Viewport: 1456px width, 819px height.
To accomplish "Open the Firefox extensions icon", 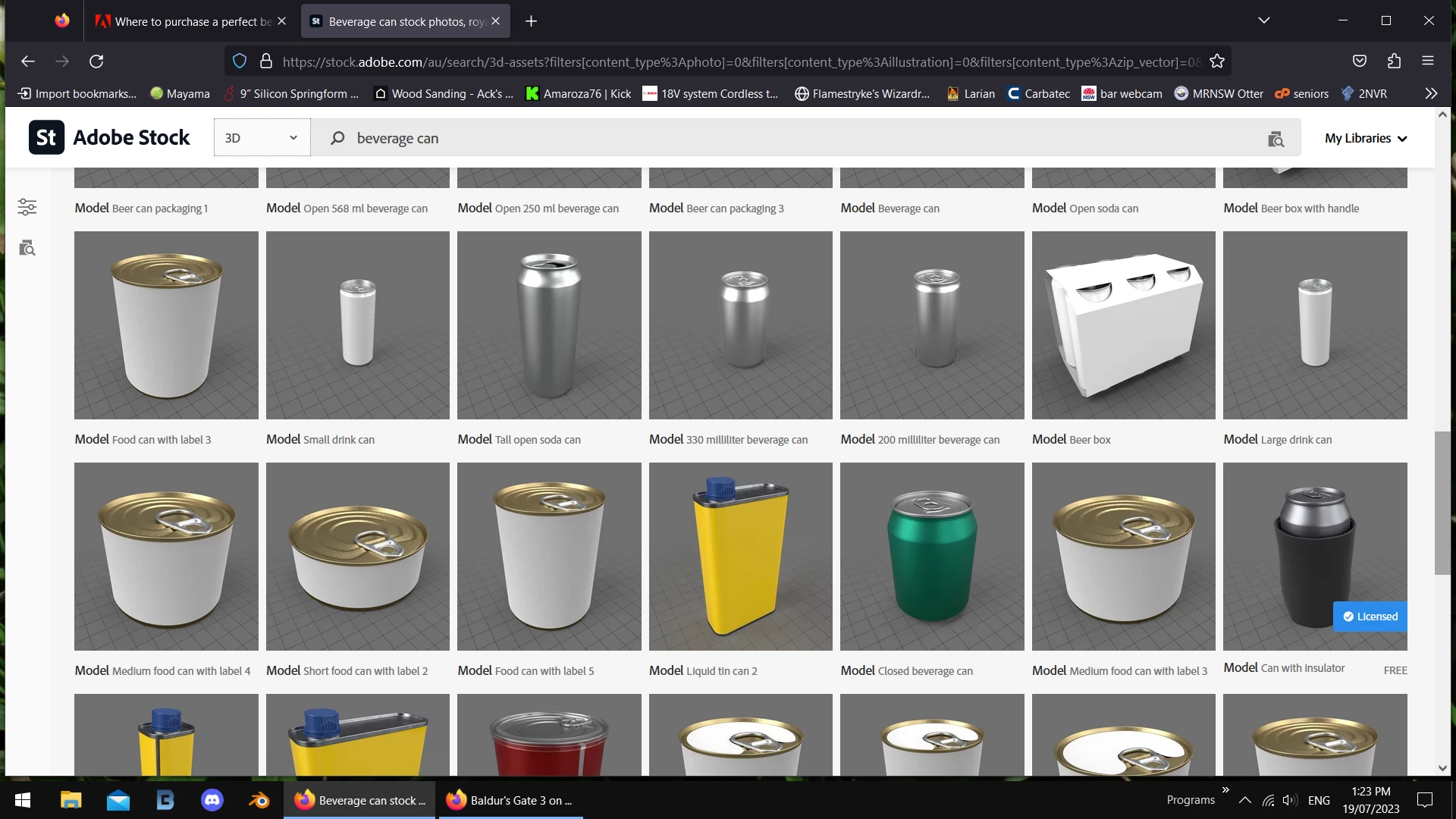I will point(1394,61).
